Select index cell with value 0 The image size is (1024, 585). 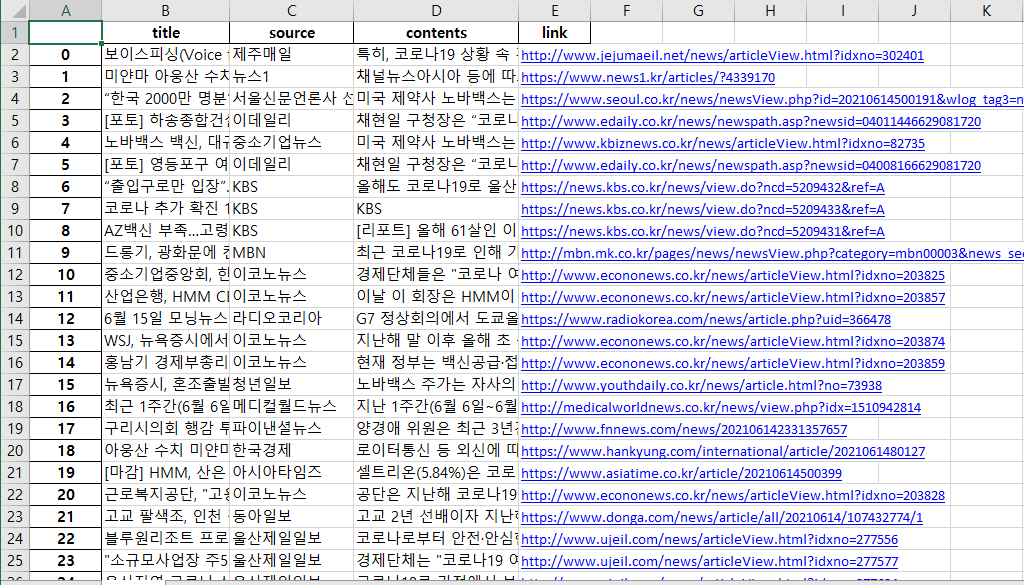click(65, 55)
